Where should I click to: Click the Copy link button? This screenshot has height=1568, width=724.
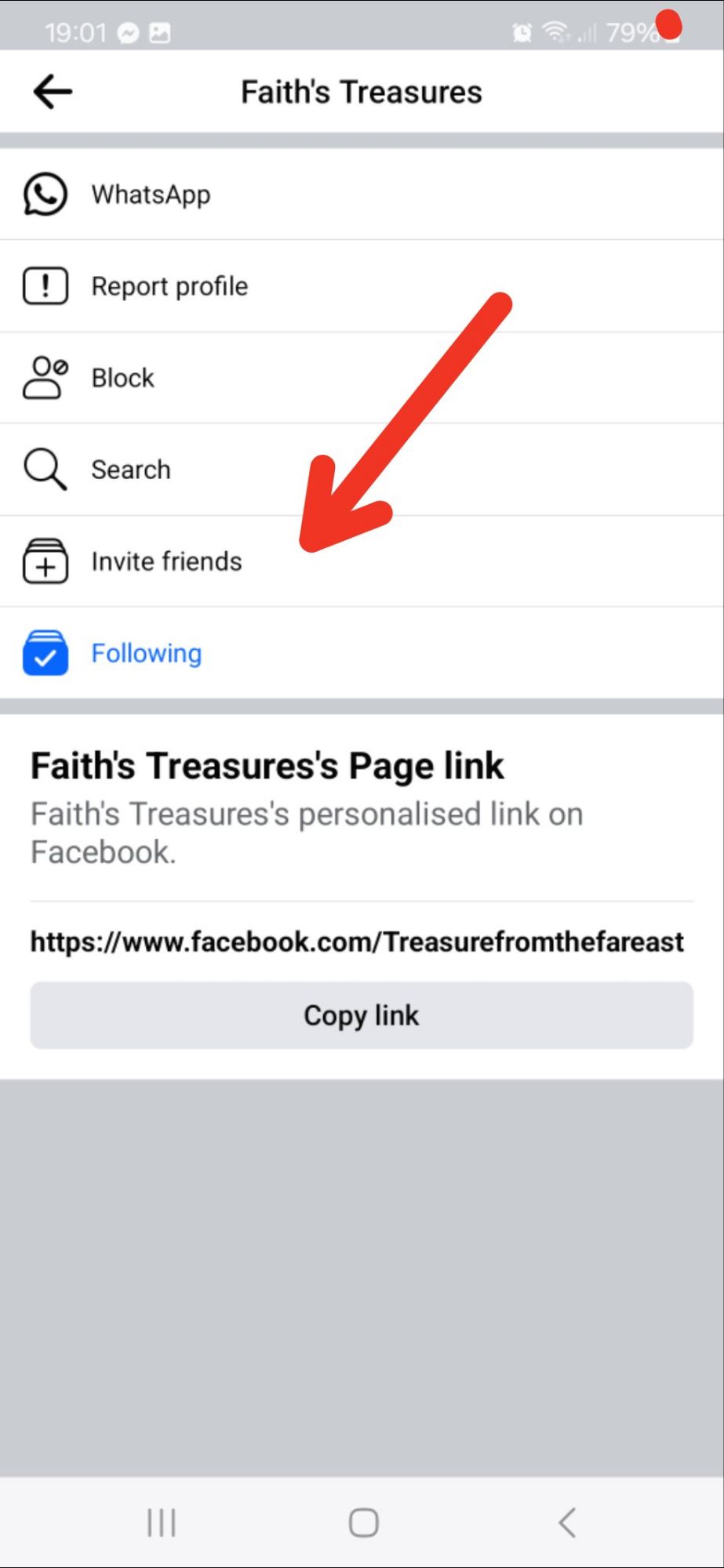tap(362, 1015)
